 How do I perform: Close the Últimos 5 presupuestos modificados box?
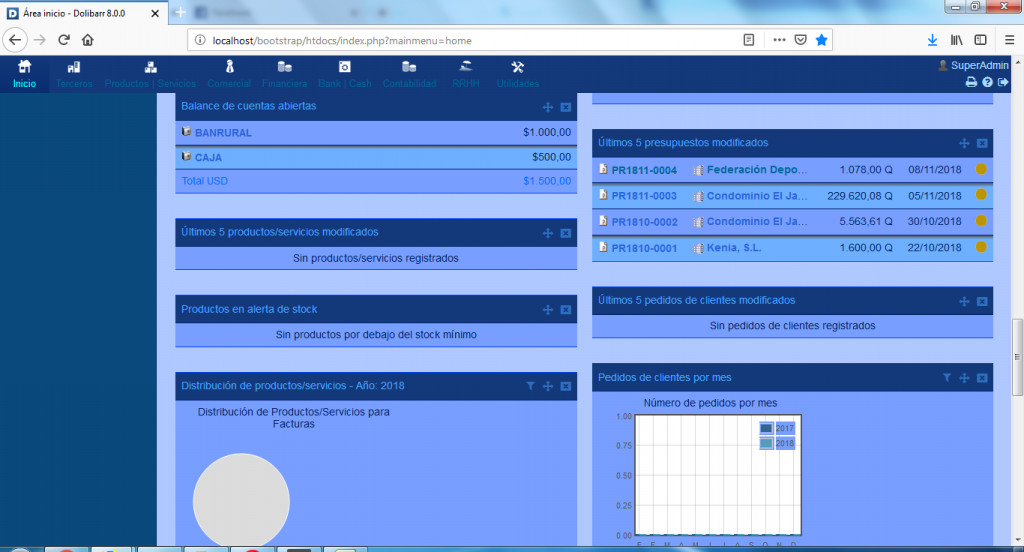[x=982, y=143]
